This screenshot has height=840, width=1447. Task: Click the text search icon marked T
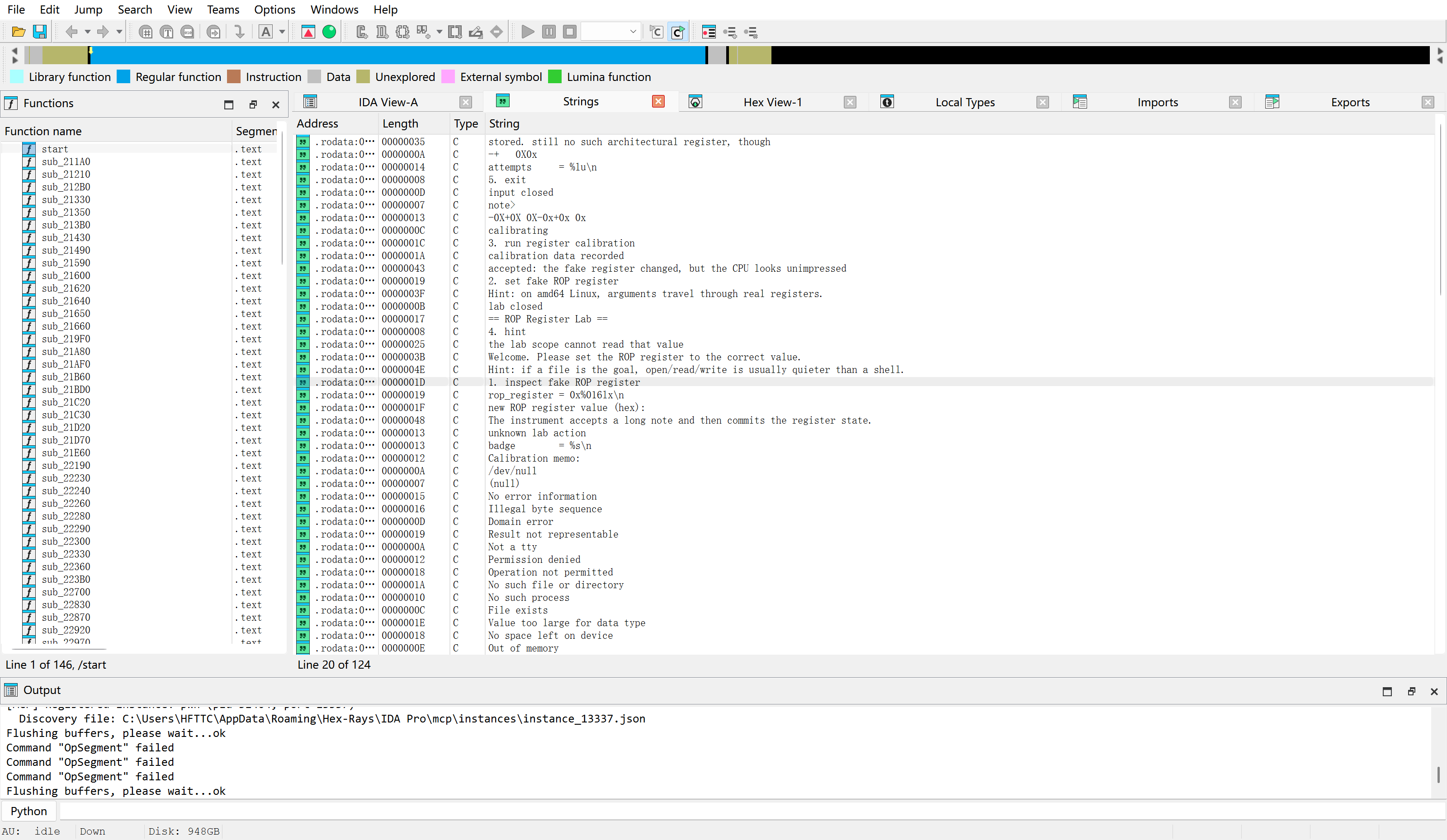tap(166, 32)
